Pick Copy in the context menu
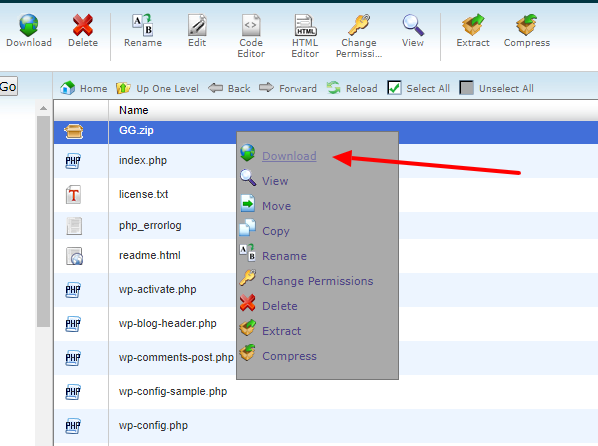 [276, 231]
